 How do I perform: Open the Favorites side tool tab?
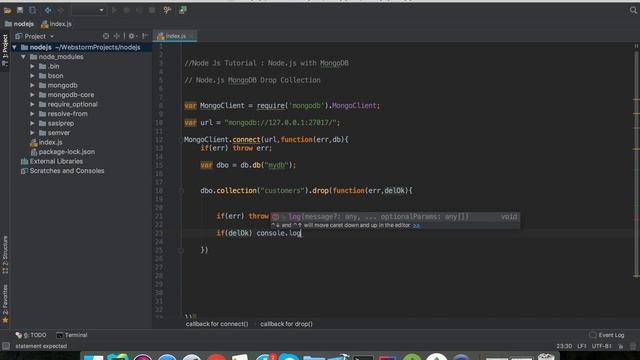(x=5, y=304)
